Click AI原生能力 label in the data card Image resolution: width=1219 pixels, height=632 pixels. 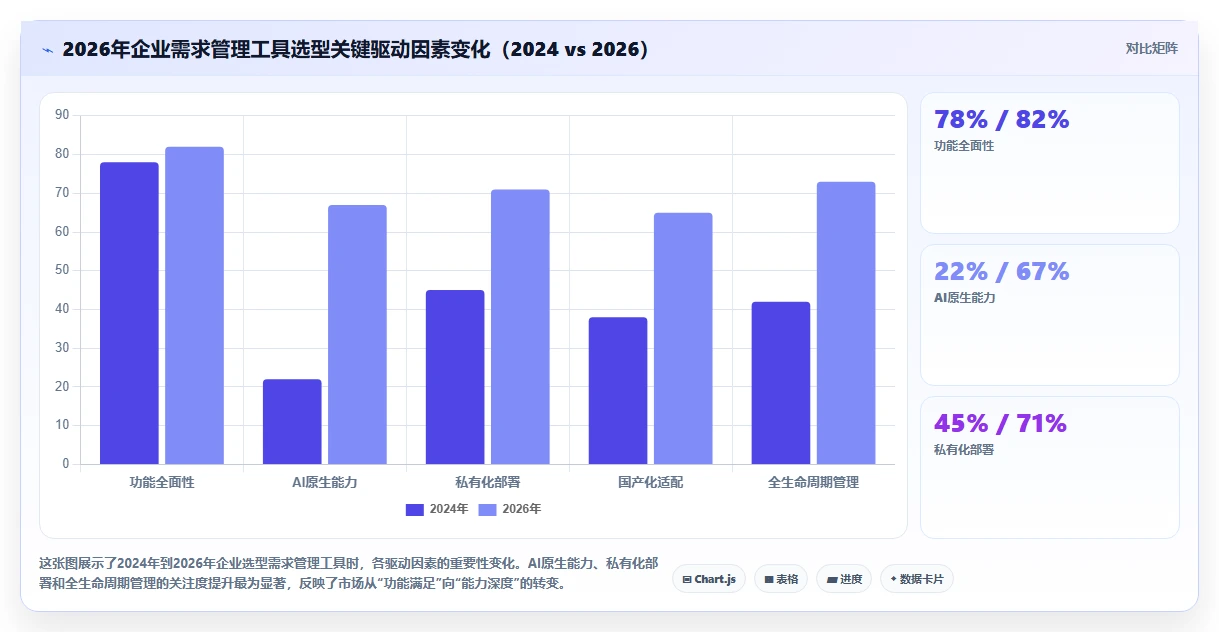[964, 298]
